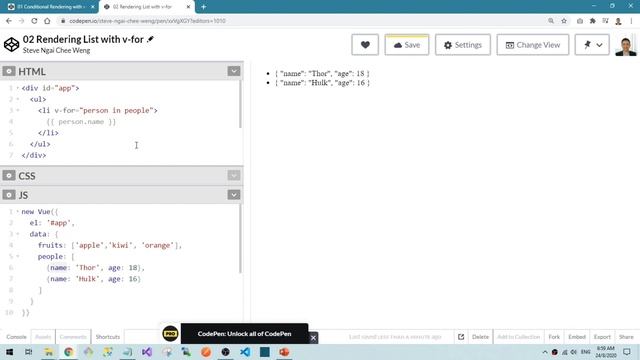Screen dimensions: 640x360
Task: Open Task View on the taskbar
Action: (28, 352)
